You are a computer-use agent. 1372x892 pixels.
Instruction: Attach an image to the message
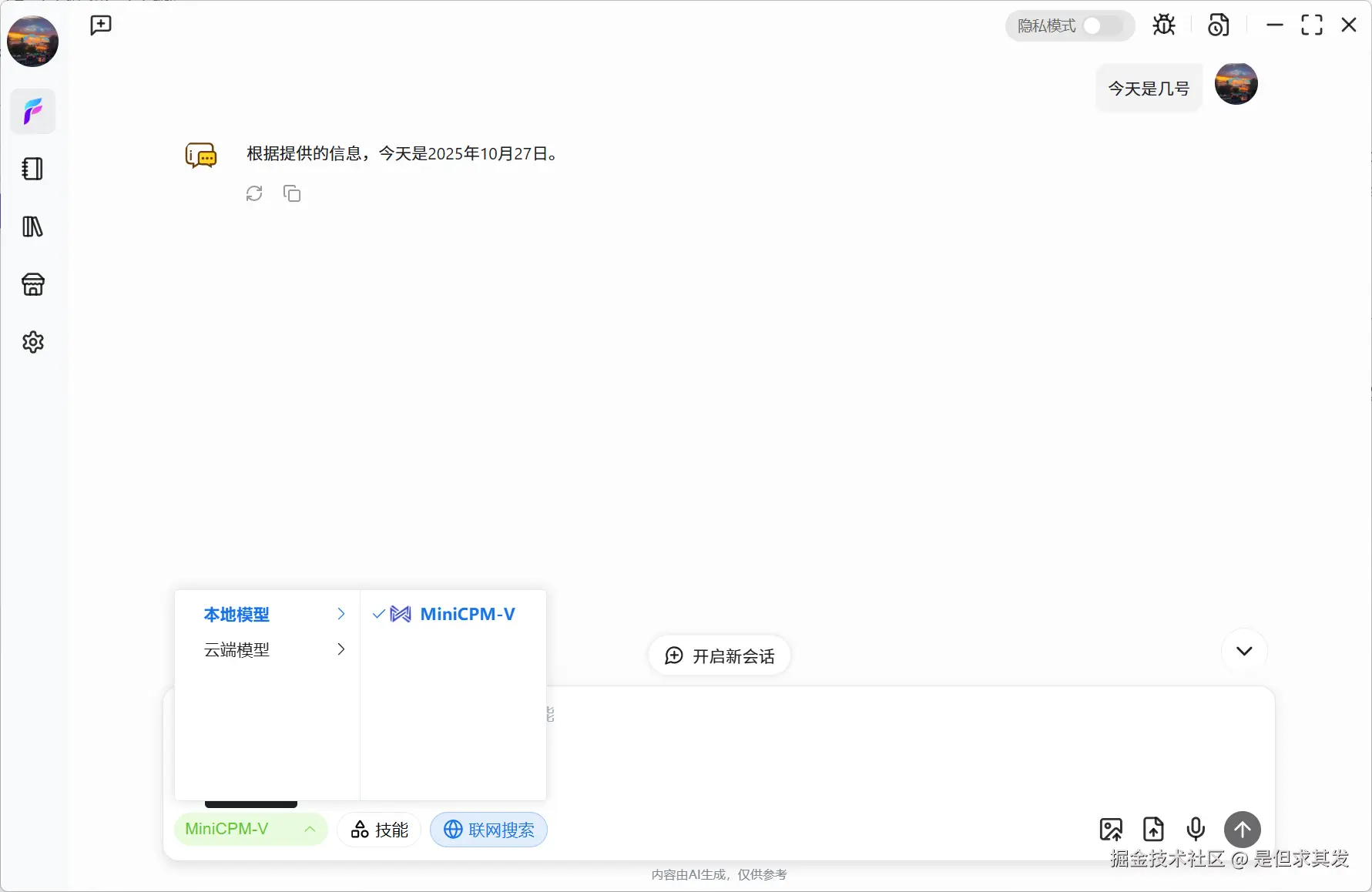(x=1112, y=830)
